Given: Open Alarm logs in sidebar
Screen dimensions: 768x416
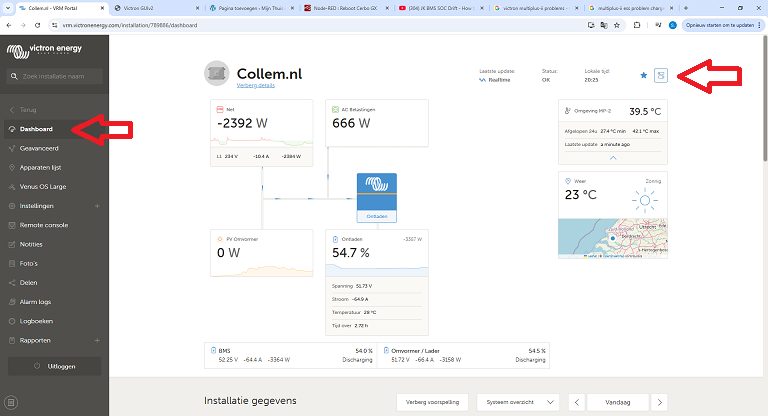Looking at the screenshot, I should coord(38,301).
